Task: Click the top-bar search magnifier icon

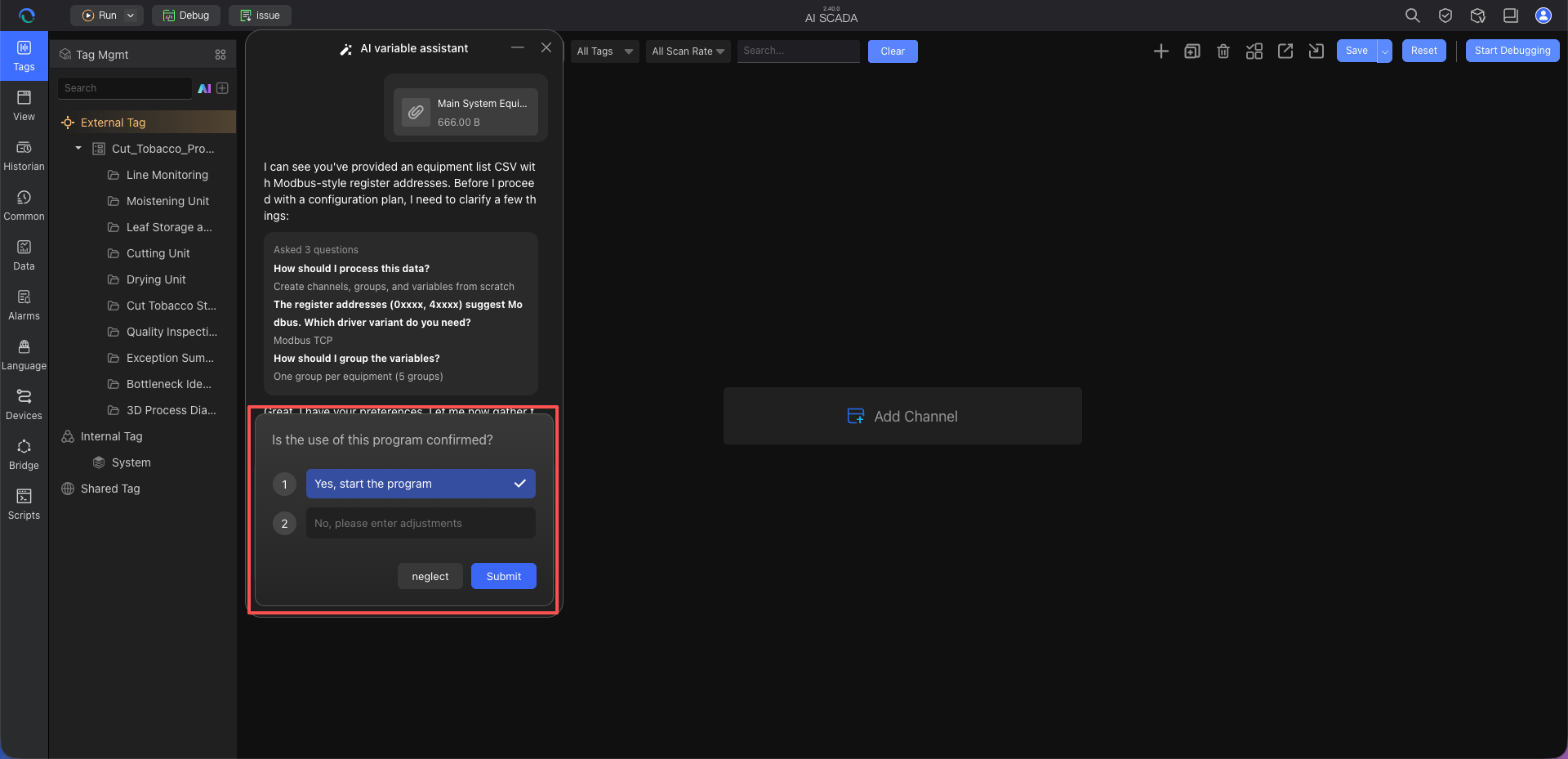Action: pos(1412,16)
